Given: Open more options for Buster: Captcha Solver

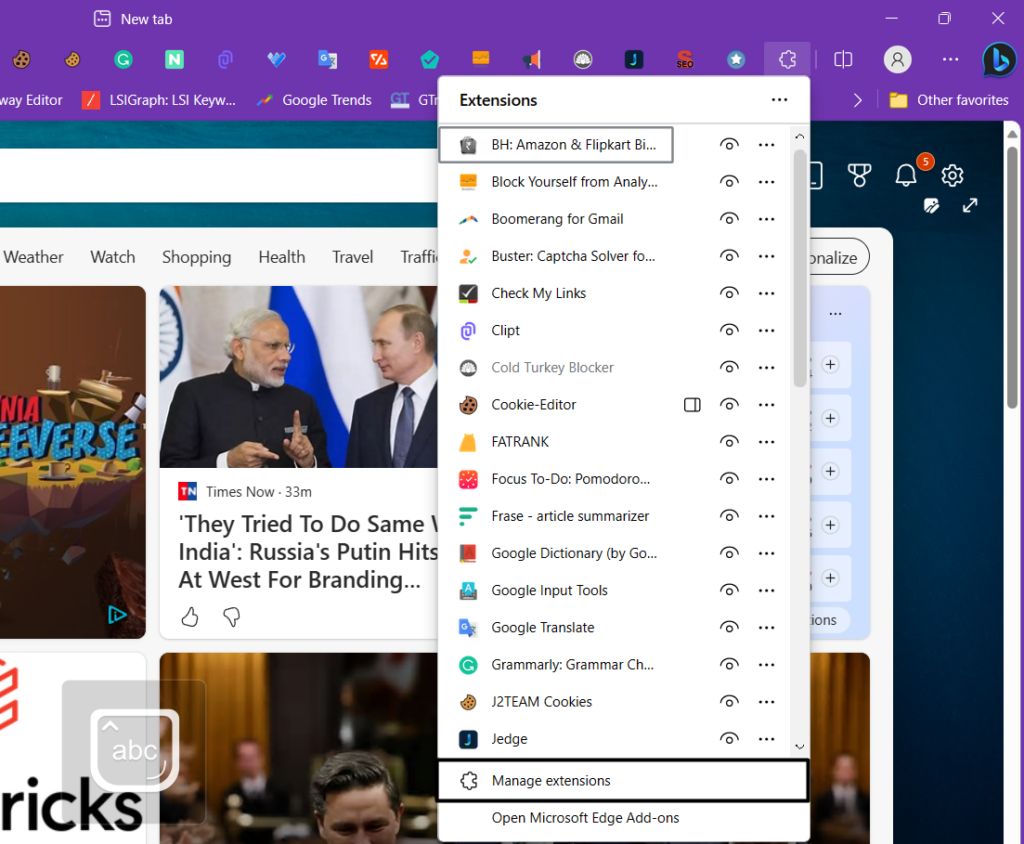Looking at the screenshot, I should click(766, 256).
